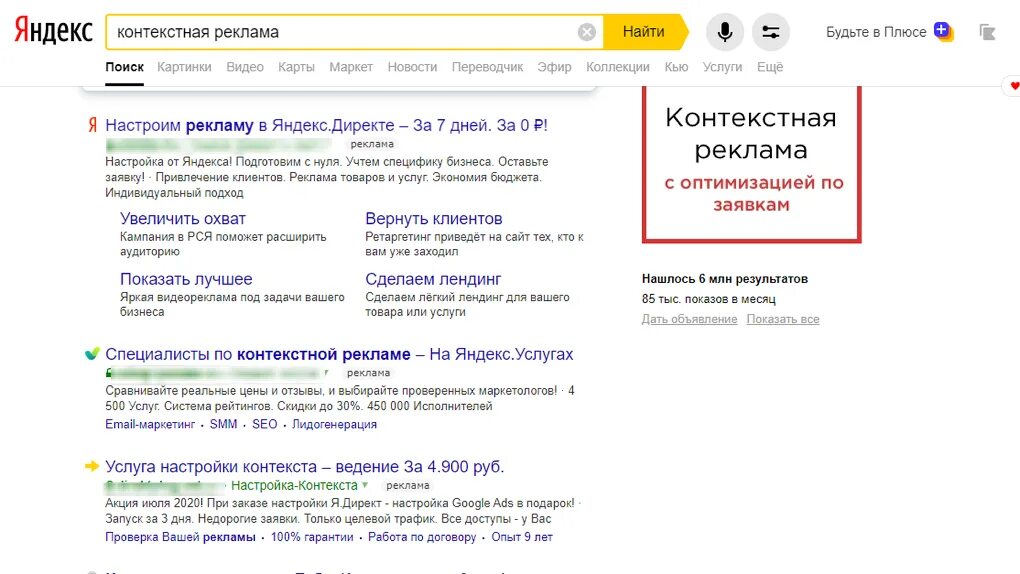Open the collections bookmark icon at top right
The width and height of the screenshot is (1020, 574).
[x=987, y=32]
